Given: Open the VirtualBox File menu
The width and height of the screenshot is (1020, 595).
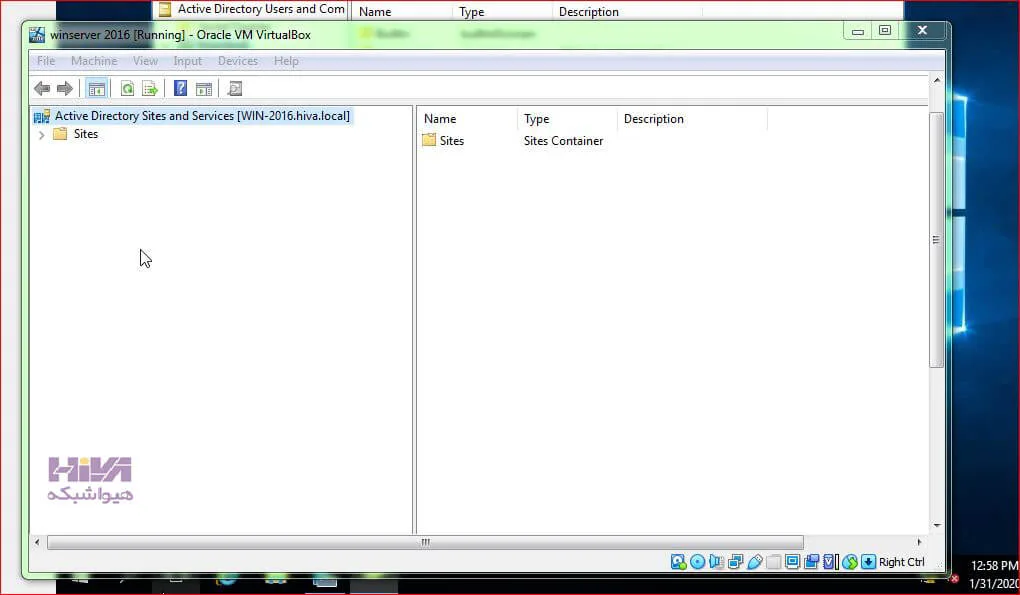Looking at the screenshot, I should (46, 60).
